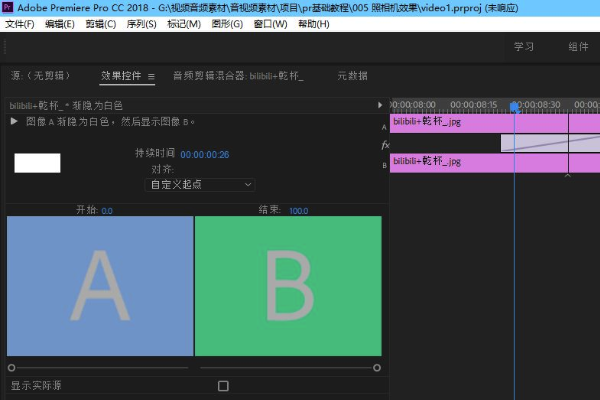
Task: Click the fx track icon
Action: click(385, 145)
